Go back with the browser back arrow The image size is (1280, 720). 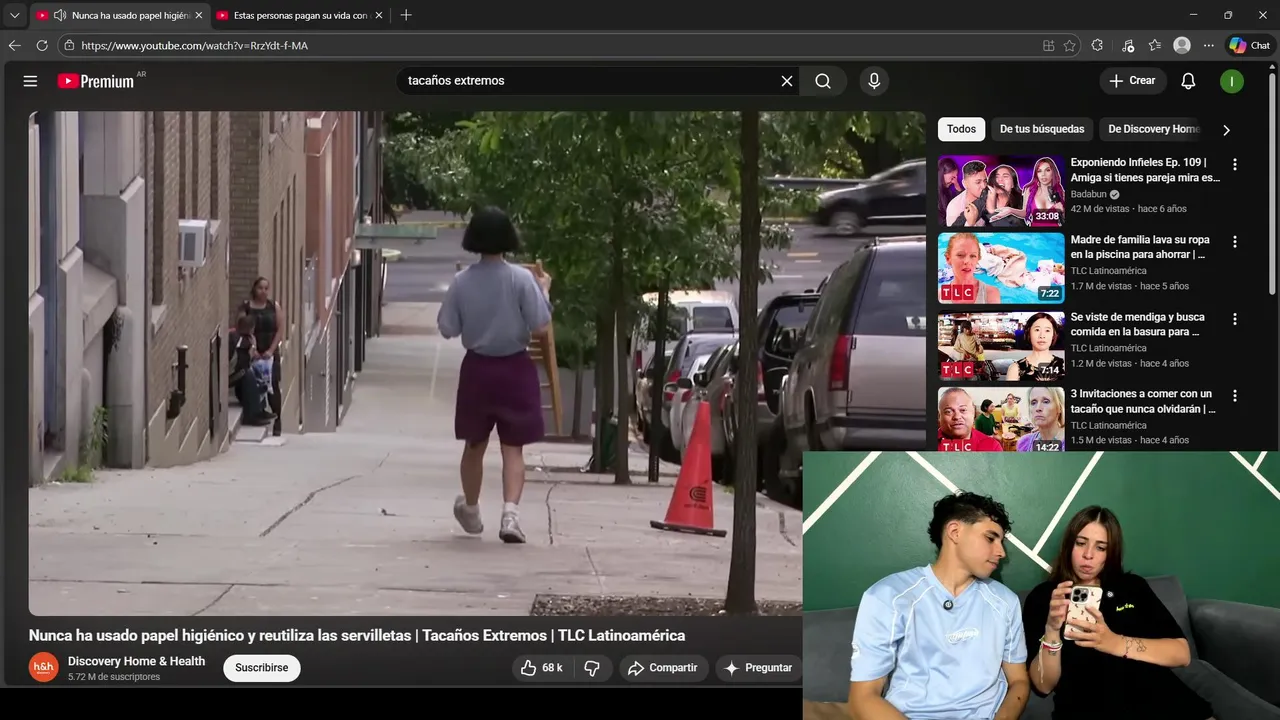click(x=14, y=45)
